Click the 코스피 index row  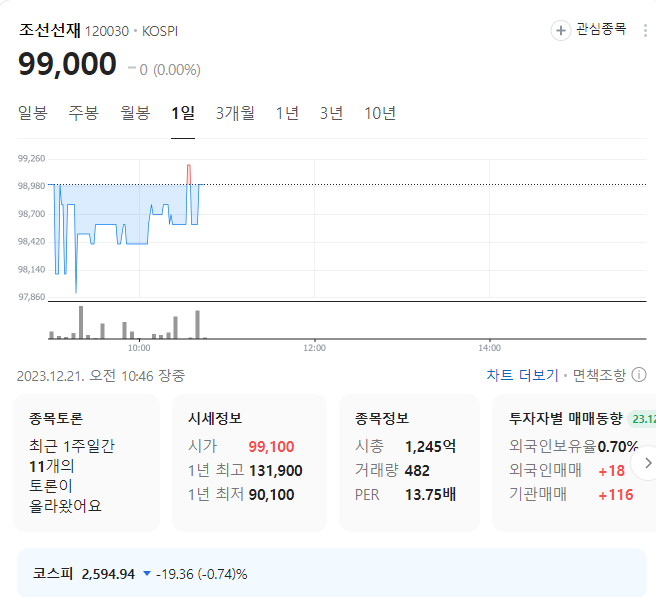pos(332,573)
